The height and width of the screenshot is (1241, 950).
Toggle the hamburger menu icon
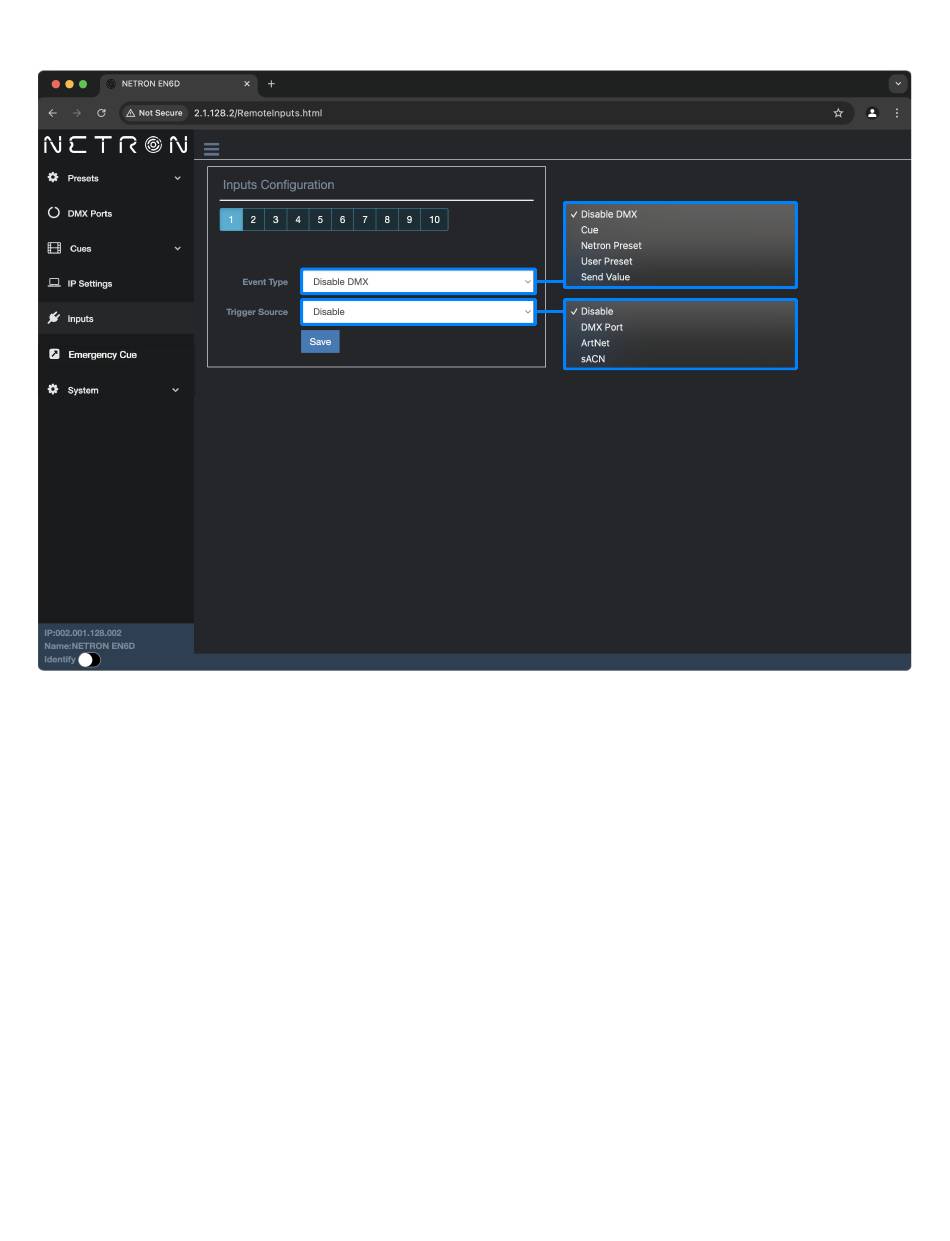coord(211,149)
